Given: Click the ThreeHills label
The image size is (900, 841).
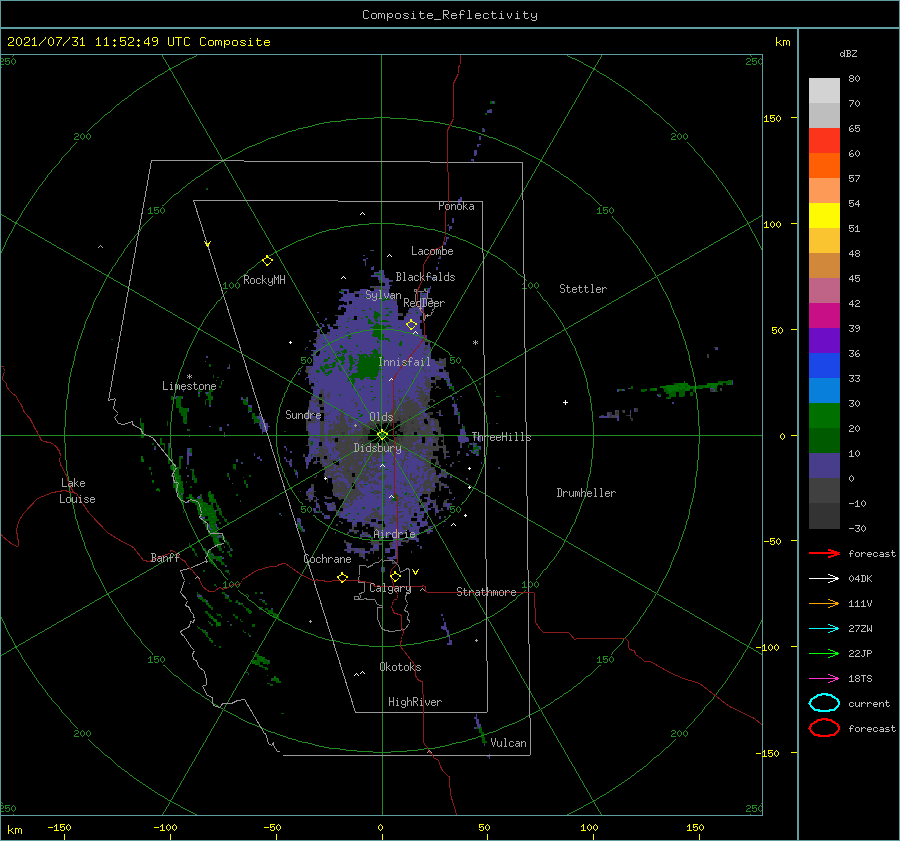Looking at the screenshot, I should pyautogui.click(x=501, y=437).
